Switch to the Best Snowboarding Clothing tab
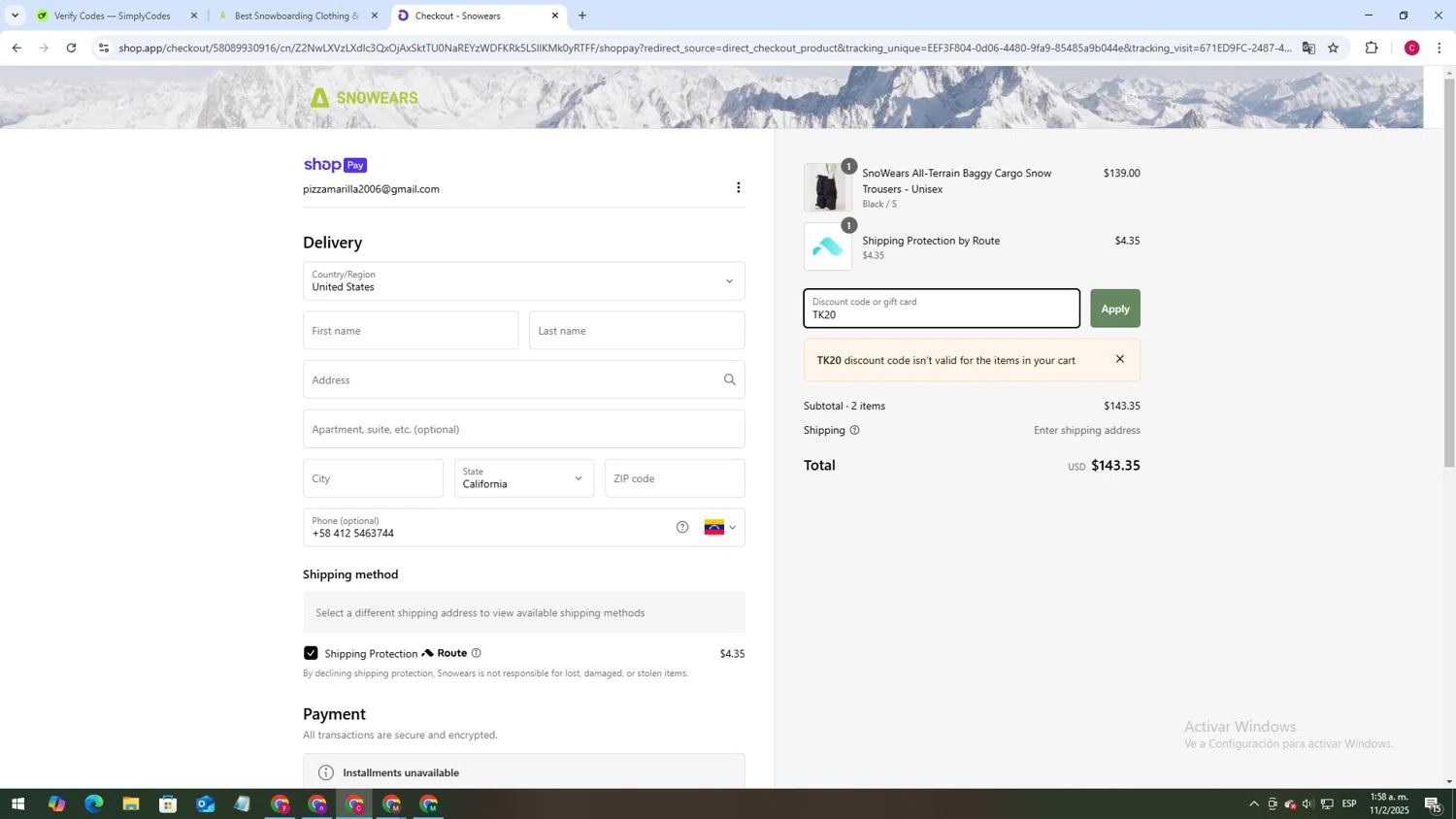This screenshot has width=1456, height=819. pyautogui.click(x=295, y=16)
